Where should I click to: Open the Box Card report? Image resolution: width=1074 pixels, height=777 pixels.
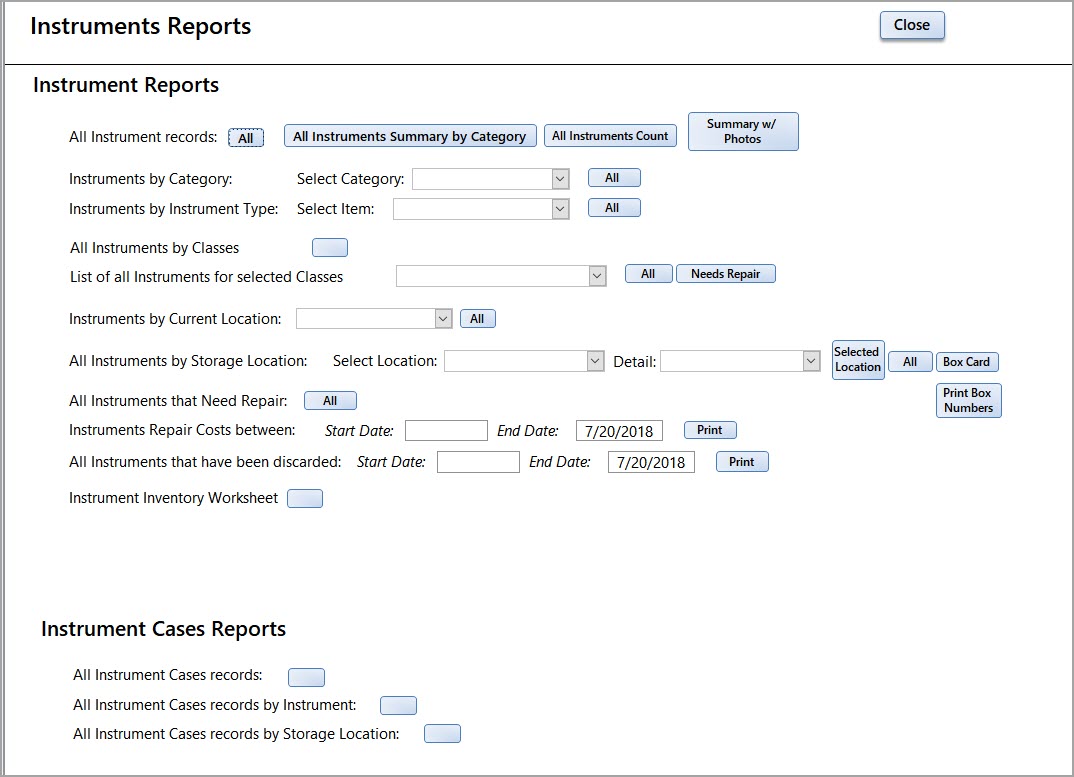point(967,361)
